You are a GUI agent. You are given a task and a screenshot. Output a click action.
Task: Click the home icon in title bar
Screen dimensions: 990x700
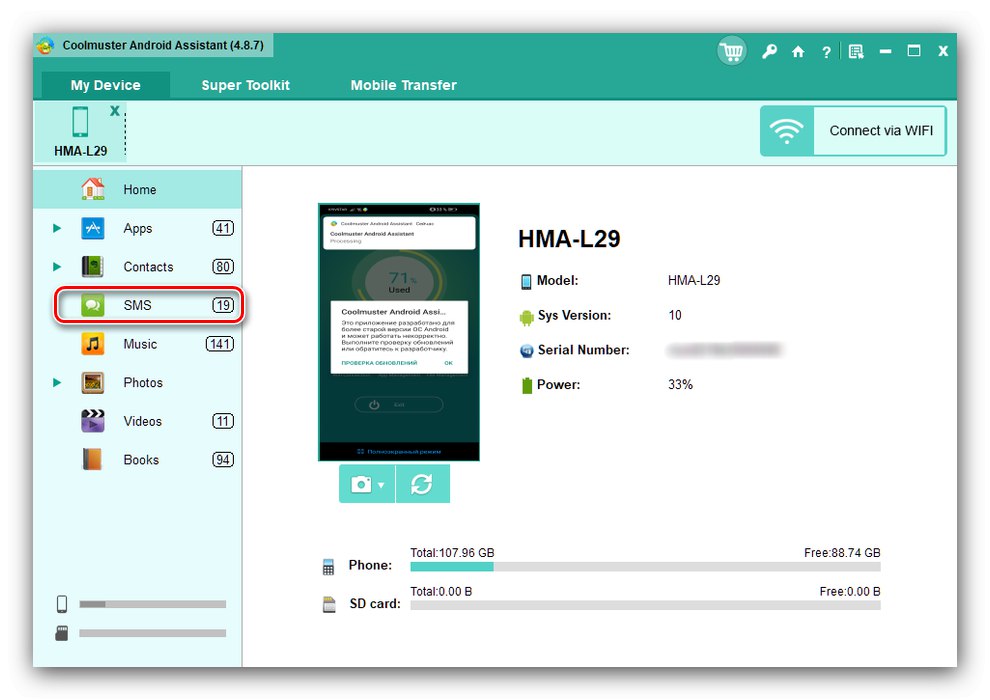(x=798, y=52)
